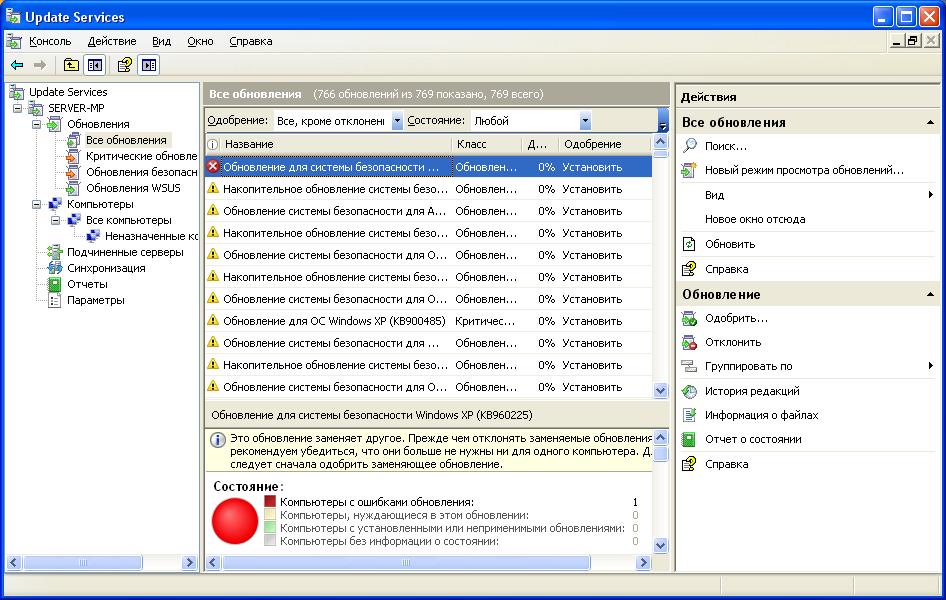Click the dark red status legend swatch

point(270,501)
